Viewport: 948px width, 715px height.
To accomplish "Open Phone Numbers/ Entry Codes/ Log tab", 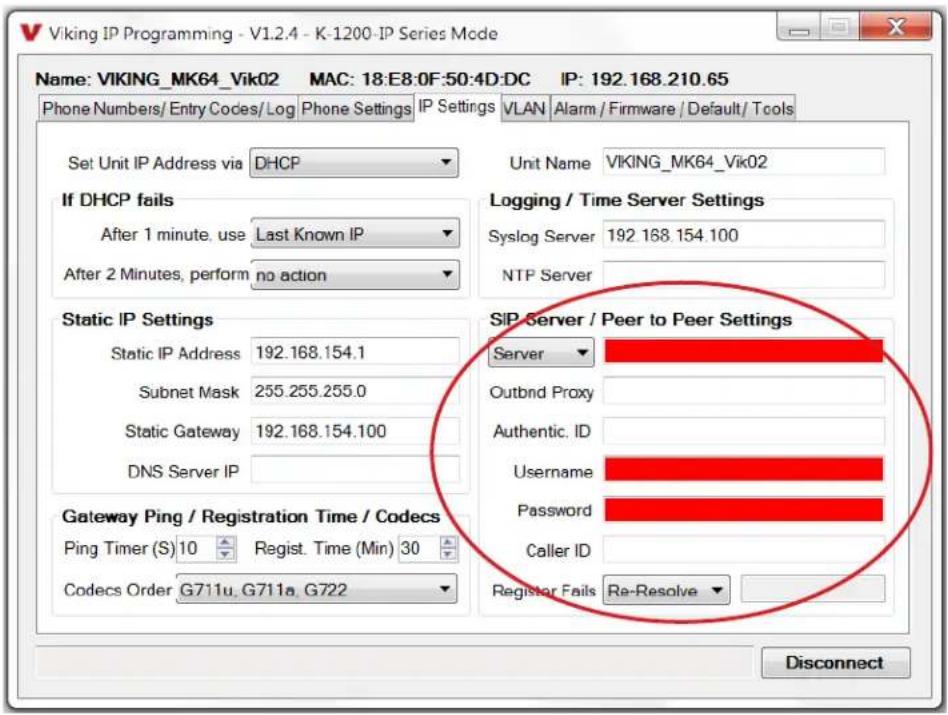I will pos(168,109).
